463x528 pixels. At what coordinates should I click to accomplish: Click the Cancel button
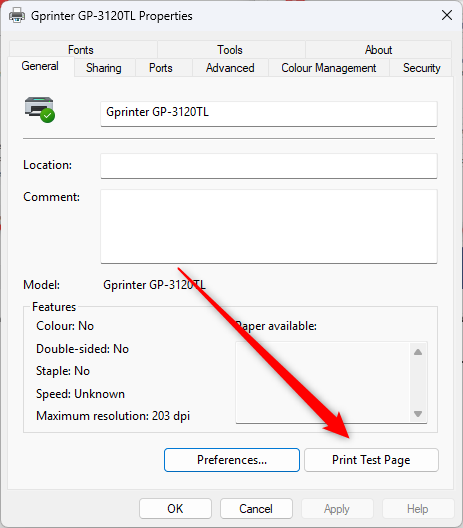coord(256,508)
